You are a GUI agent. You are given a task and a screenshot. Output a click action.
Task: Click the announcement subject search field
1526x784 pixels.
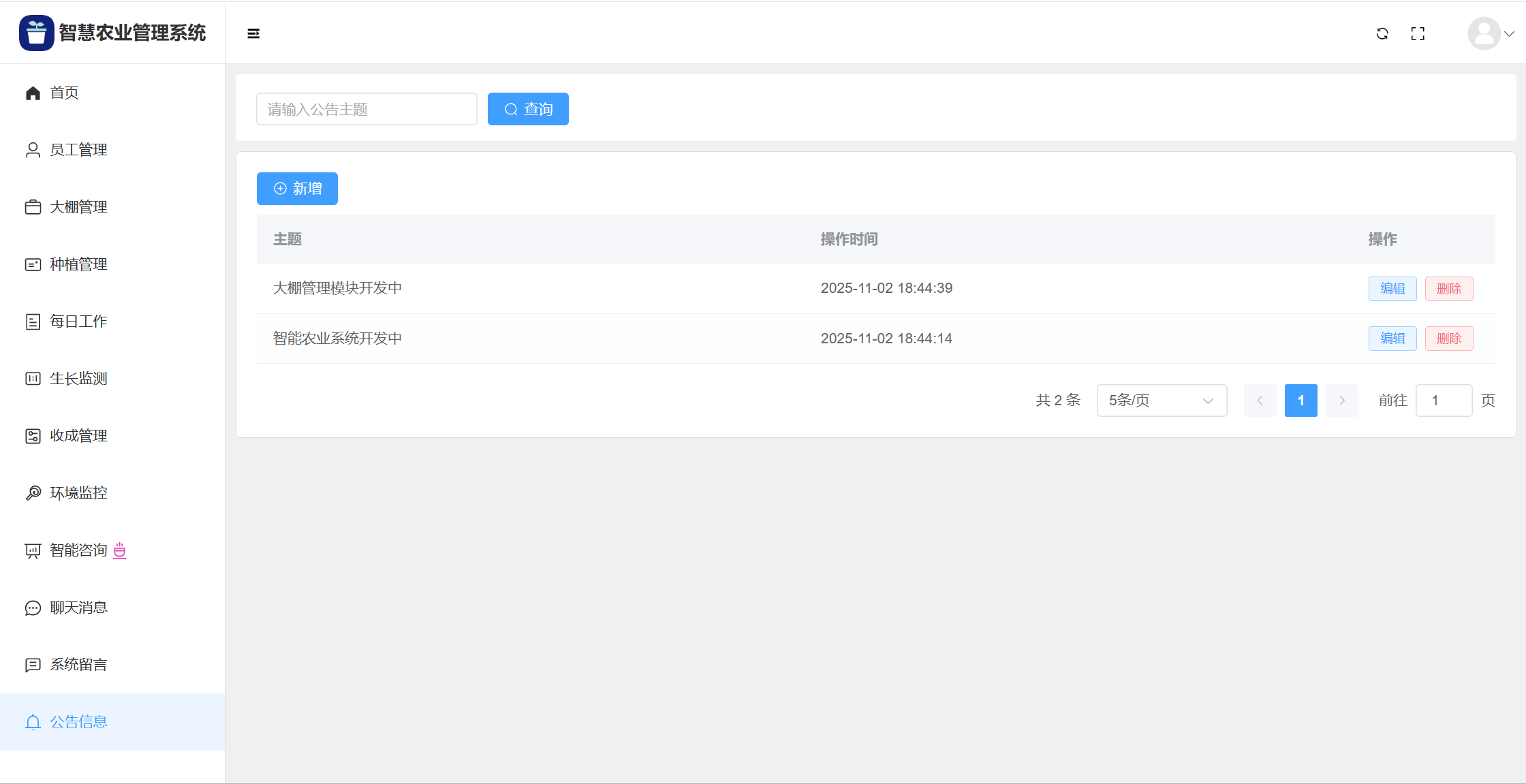click(367, 109)
